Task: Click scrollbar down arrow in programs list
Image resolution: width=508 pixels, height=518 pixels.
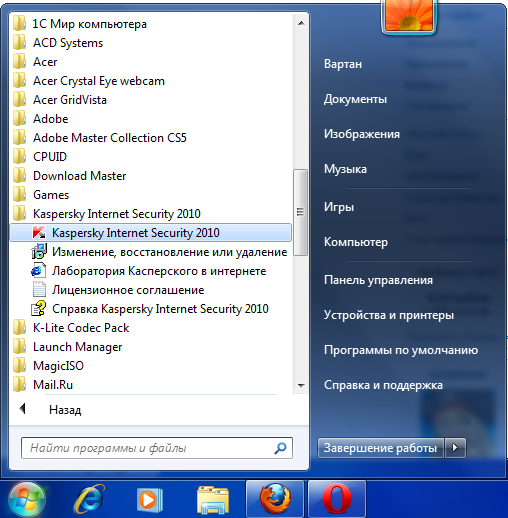Action: (301, 386)
